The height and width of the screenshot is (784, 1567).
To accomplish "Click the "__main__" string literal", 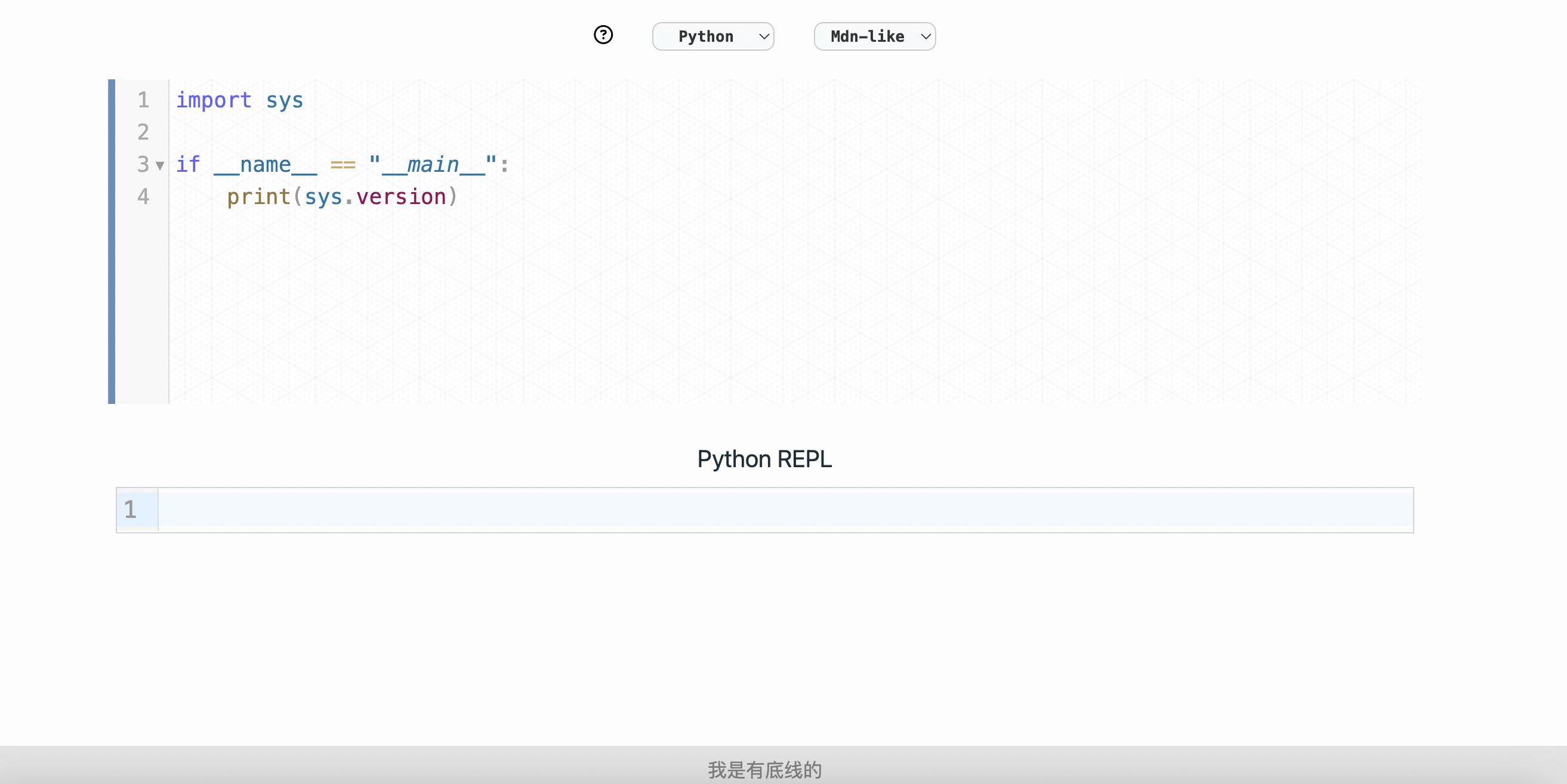I will [433, 165].
